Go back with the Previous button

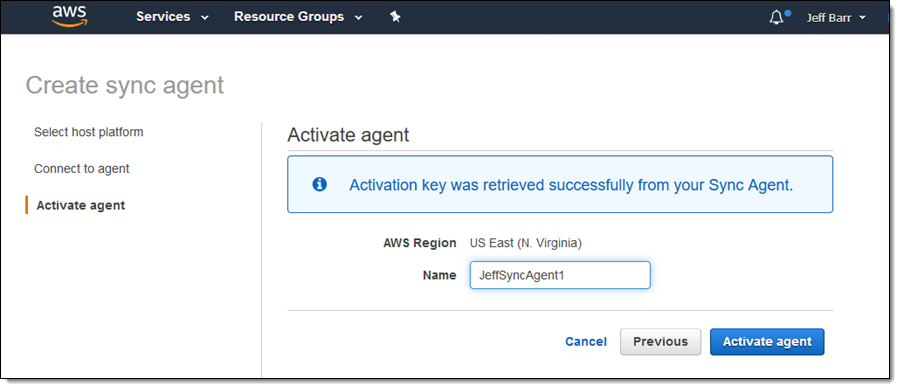[660, 341]
